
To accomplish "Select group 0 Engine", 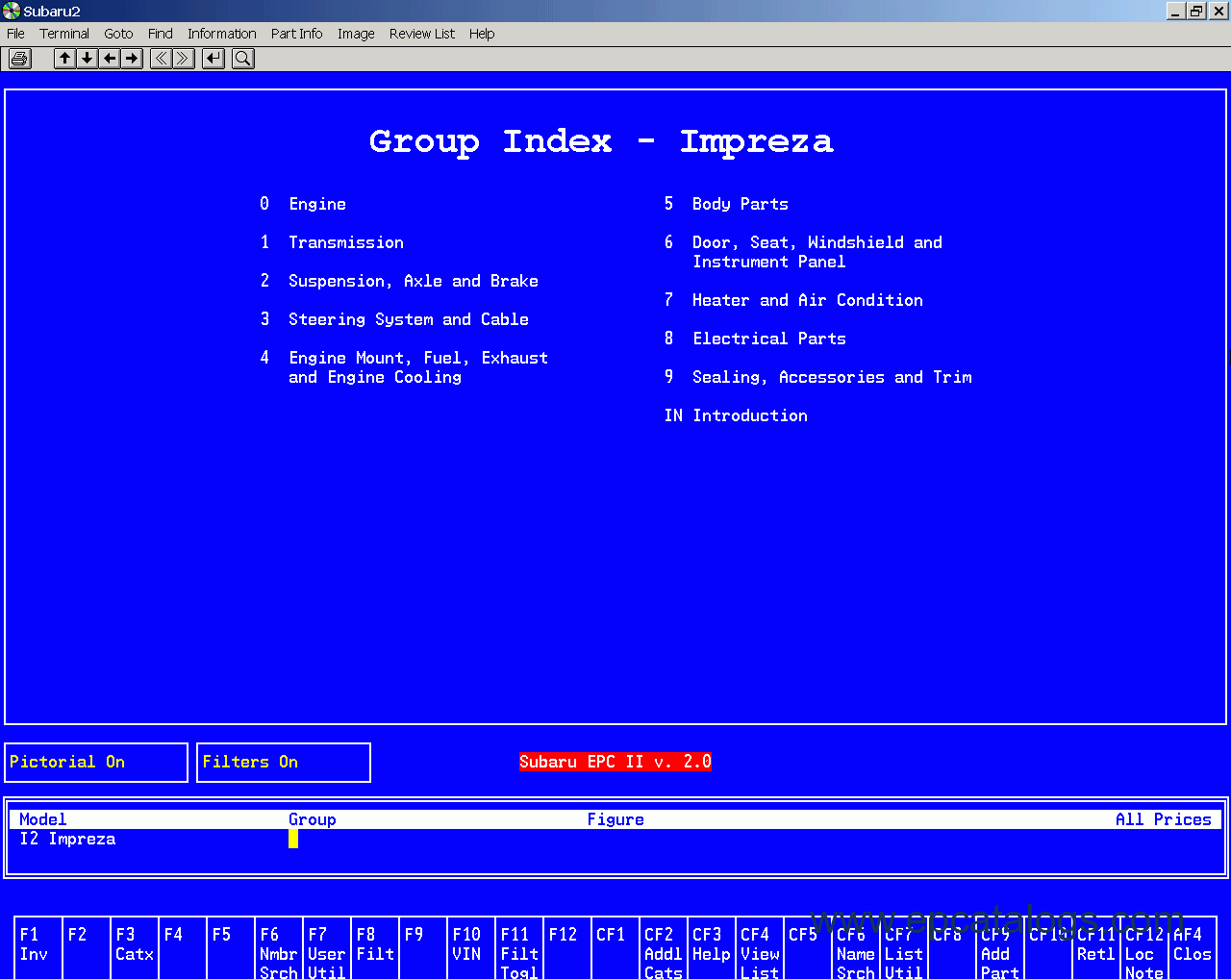I will [303, 204].
